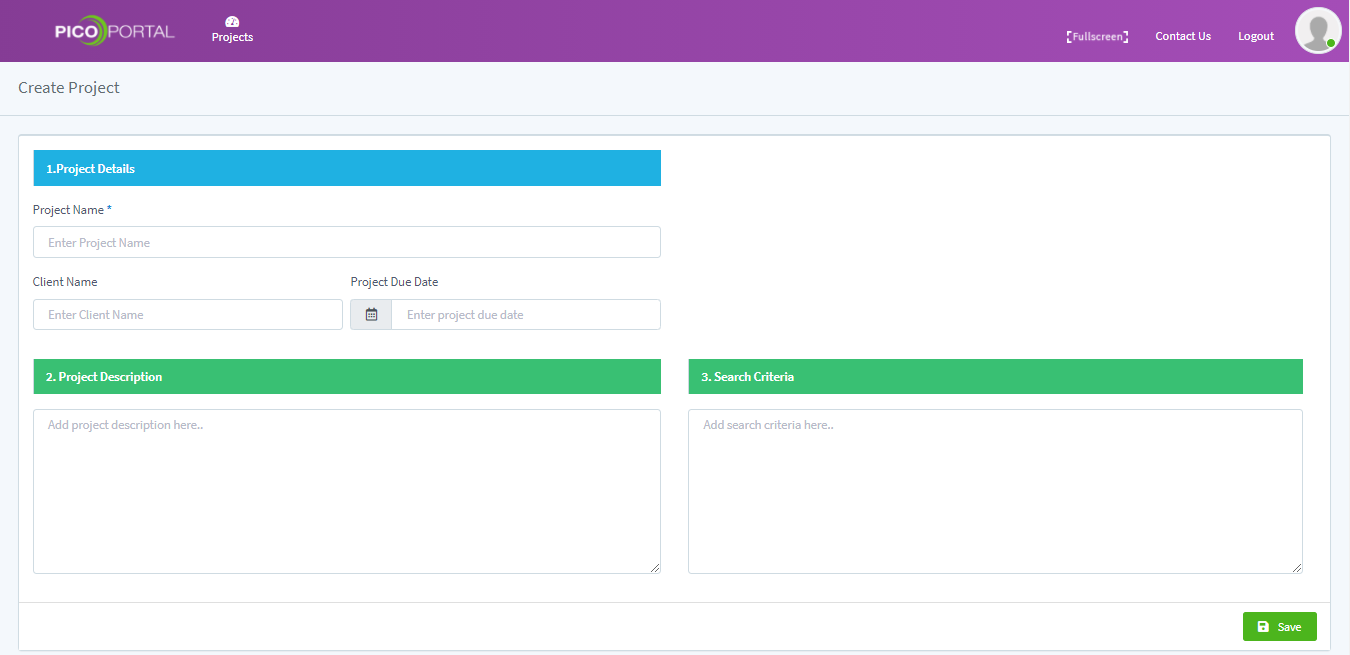Open the Contact Us link
The image size is (1350, 655).
[1183, 36]
